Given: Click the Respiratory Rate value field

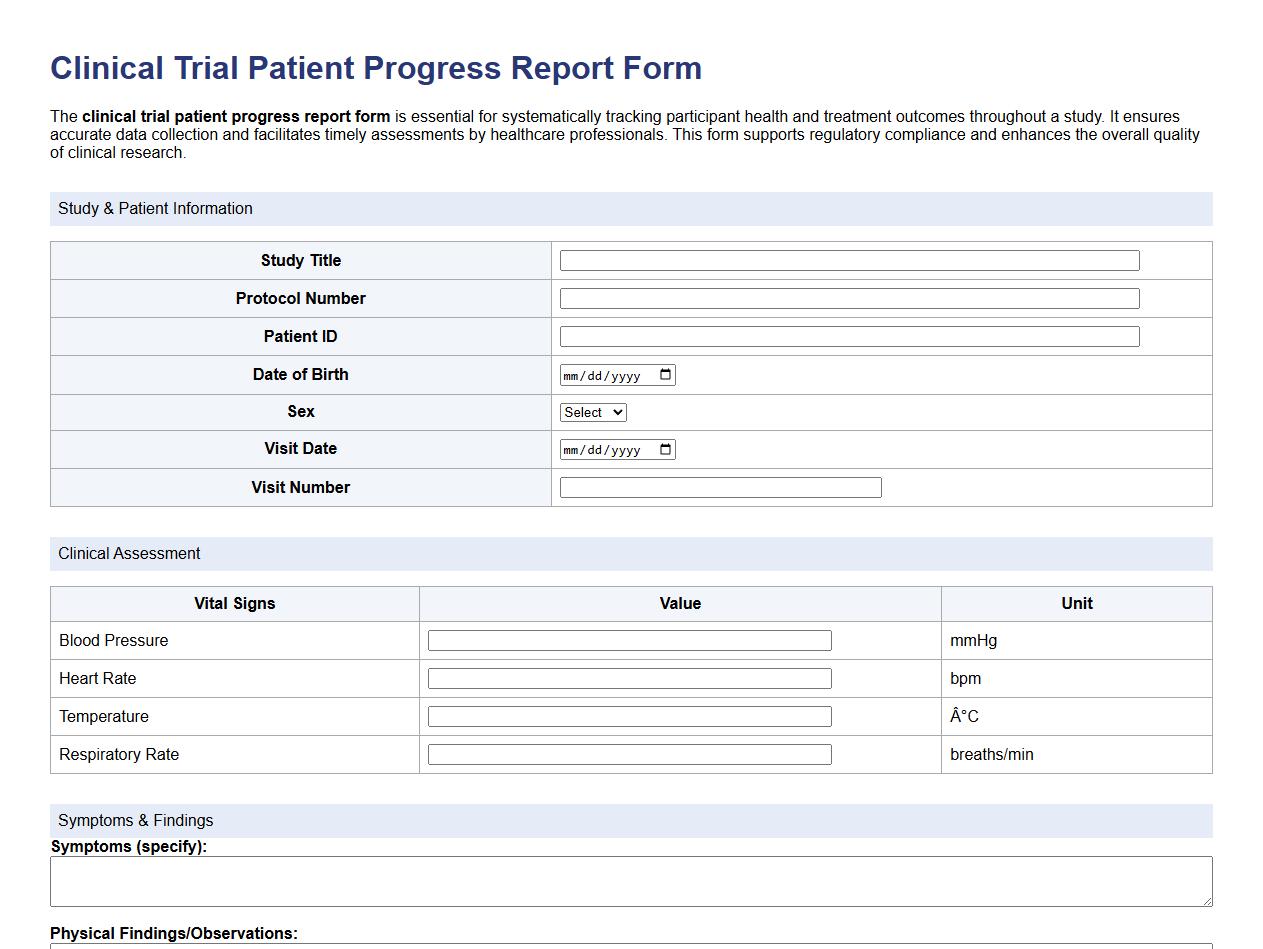Looking at the screenshot, I should coord(628,754).
